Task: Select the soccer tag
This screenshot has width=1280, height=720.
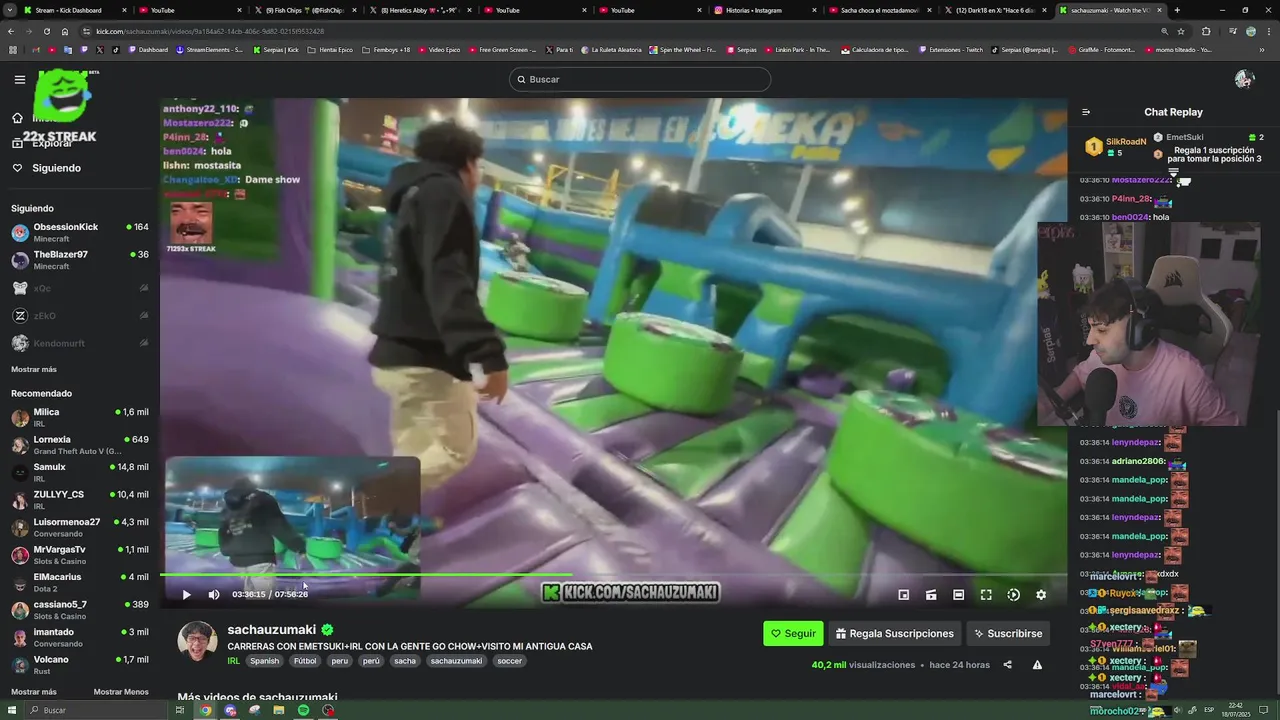Action: (x=509, y=661)
